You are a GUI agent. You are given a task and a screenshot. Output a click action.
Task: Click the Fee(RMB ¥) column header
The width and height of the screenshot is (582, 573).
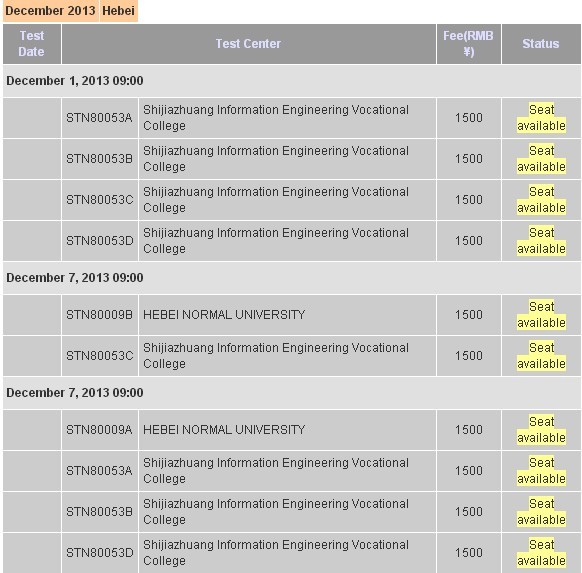[x=468, y=44]
